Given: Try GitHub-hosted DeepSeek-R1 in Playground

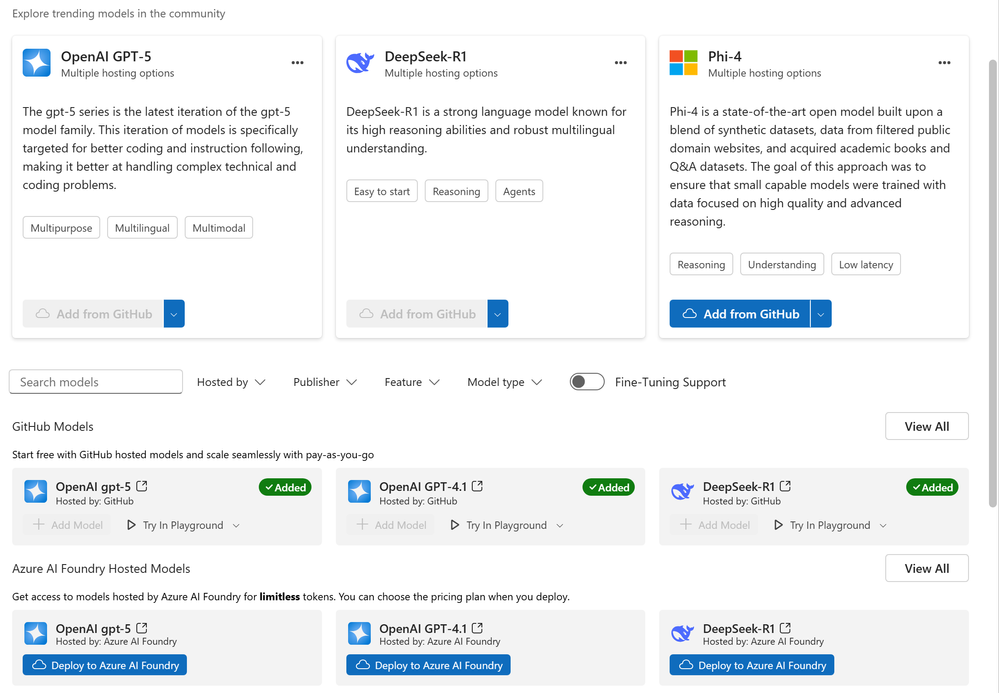Looking at the screenshot, I should (x=823, y=525).
